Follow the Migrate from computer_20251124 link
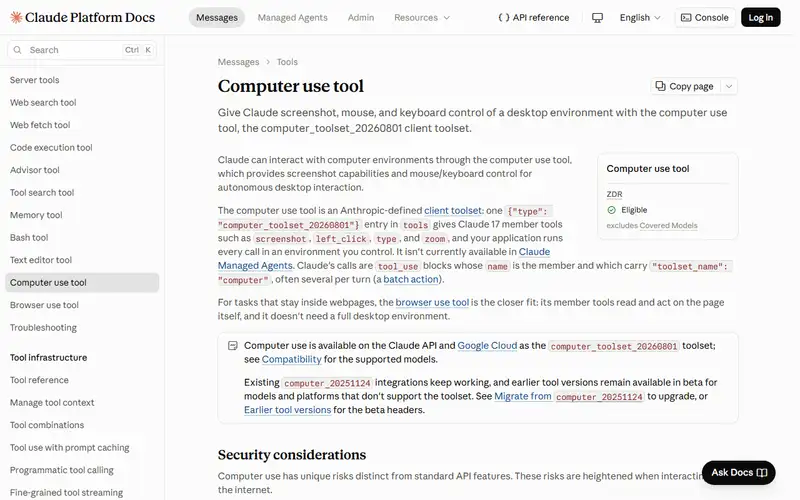The width and height of the screenshot is (800, 500). [569, 396]
